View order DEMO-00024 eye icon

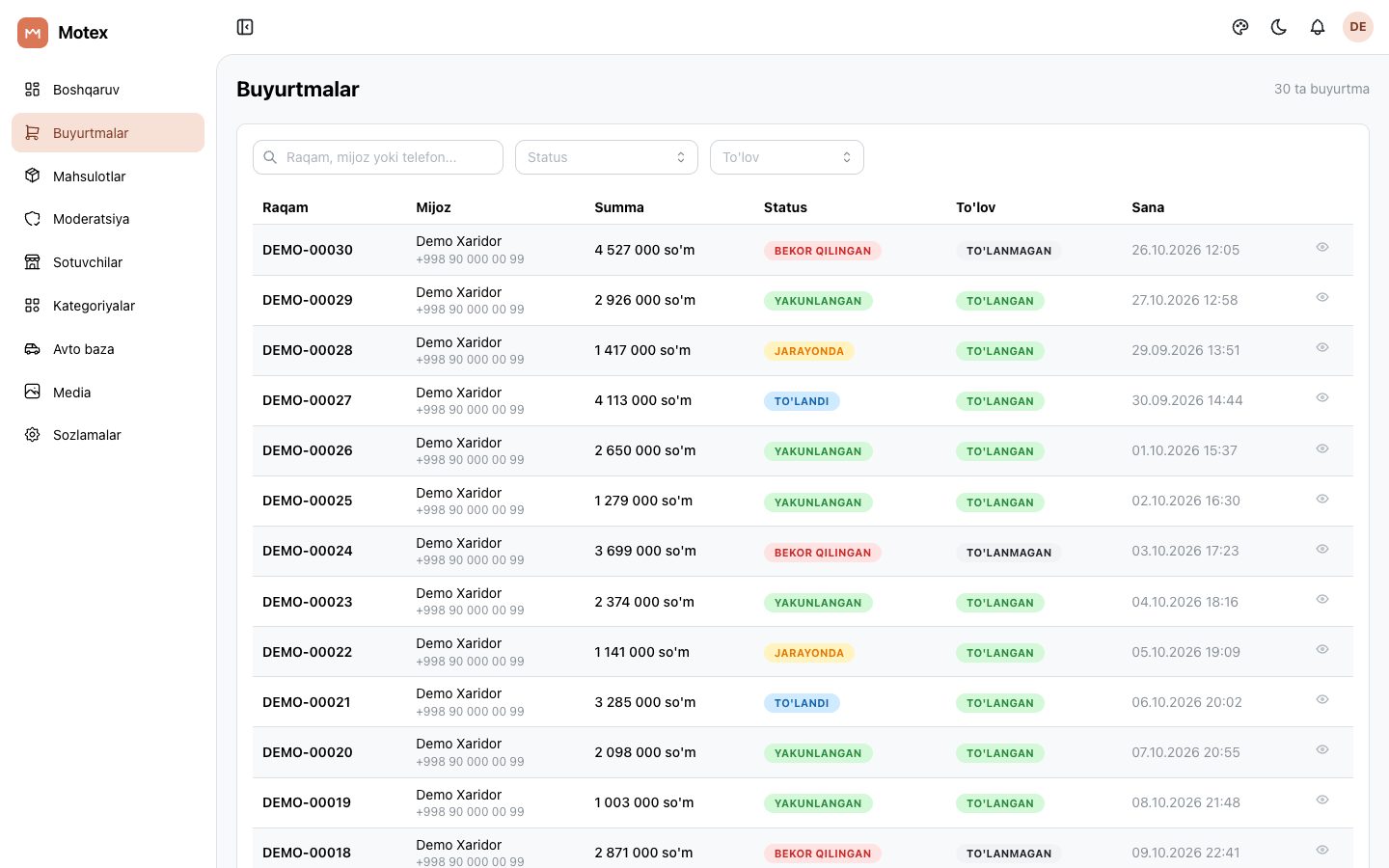[x=1322, y=550]
